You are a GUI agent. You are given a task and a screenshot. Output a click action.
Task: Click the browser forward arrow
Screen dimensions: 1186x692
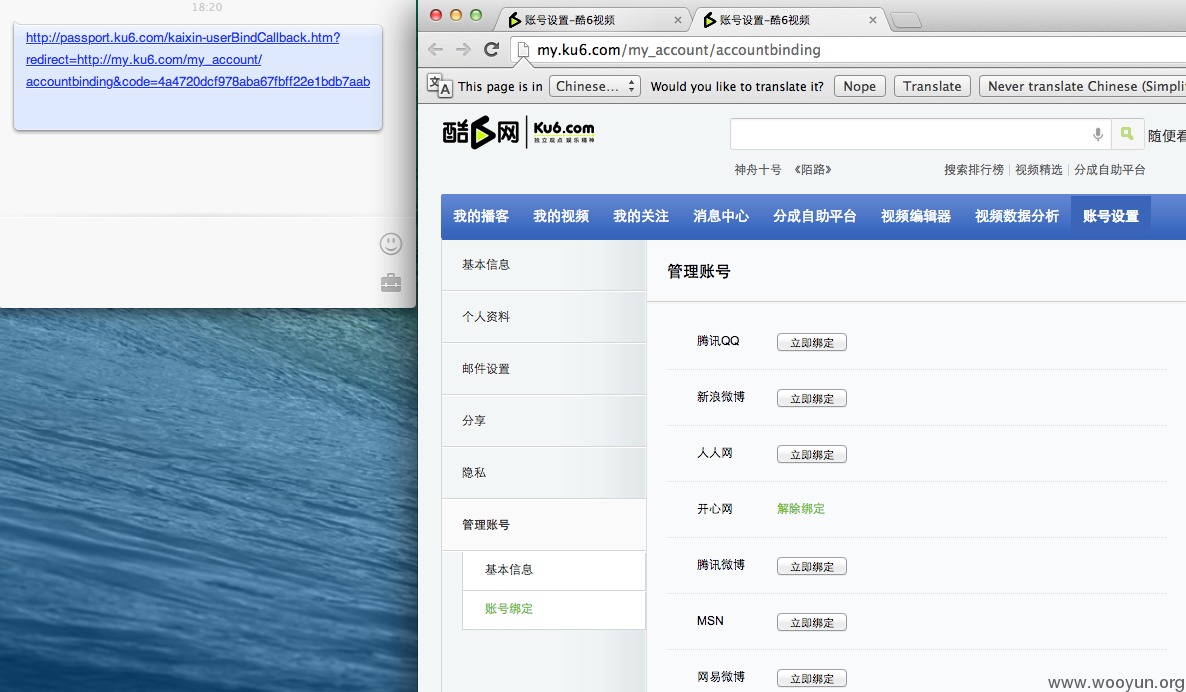click(x=463, y=49)
